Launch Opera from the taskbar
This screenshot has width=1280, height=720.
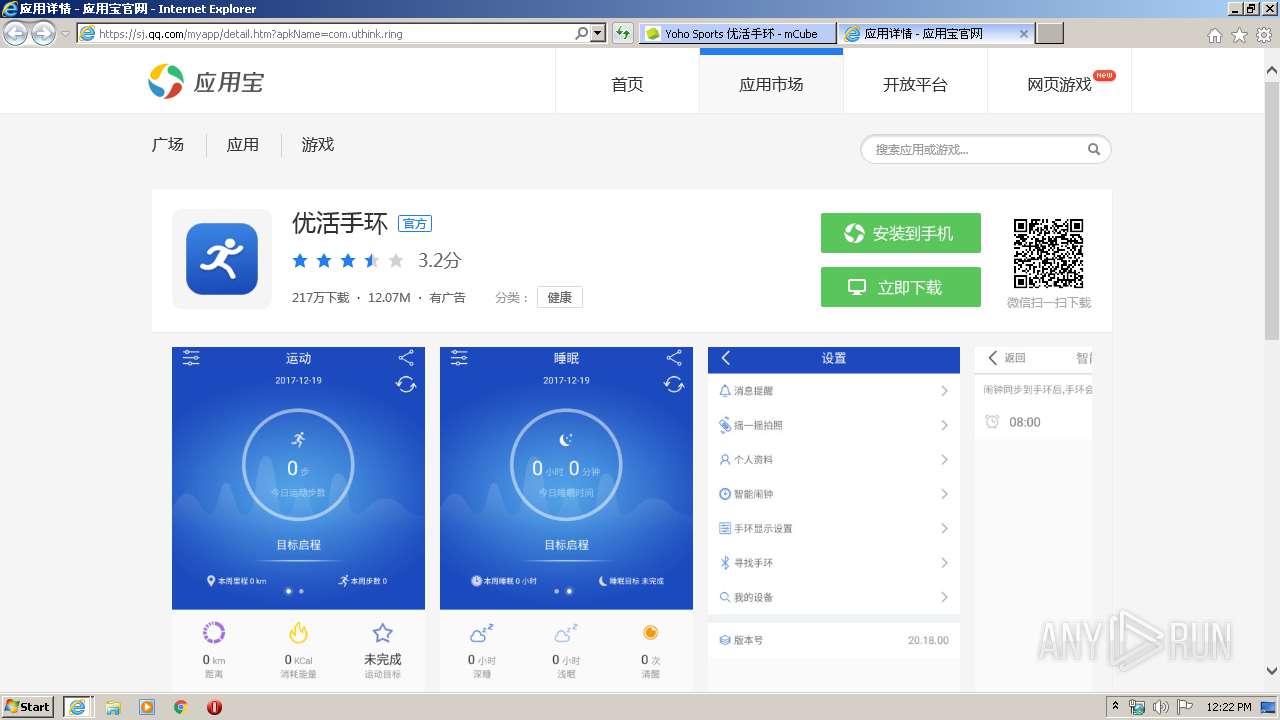point(214,707)
